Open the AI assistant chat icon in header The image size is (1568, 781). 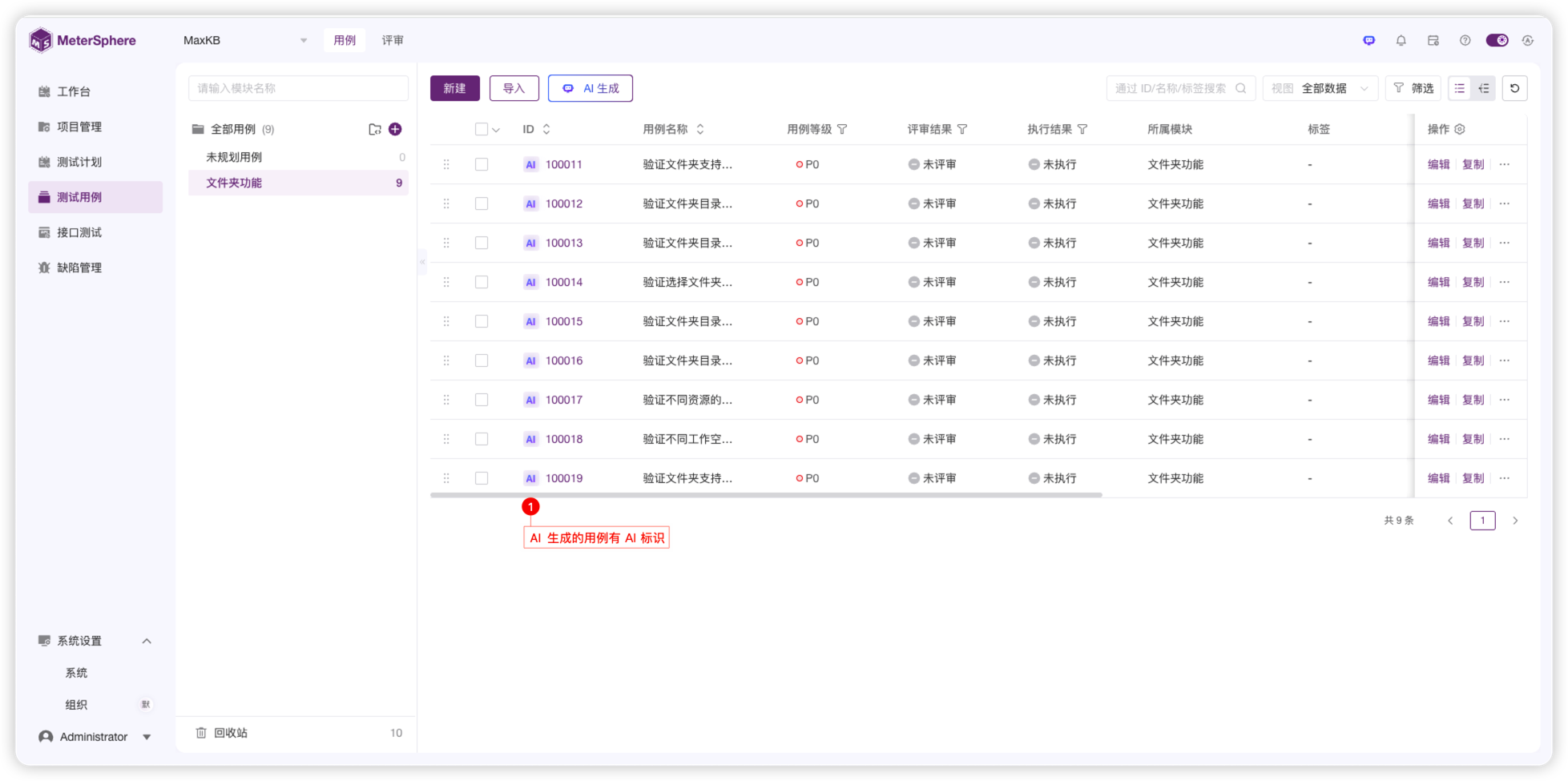pos(1368,40)
